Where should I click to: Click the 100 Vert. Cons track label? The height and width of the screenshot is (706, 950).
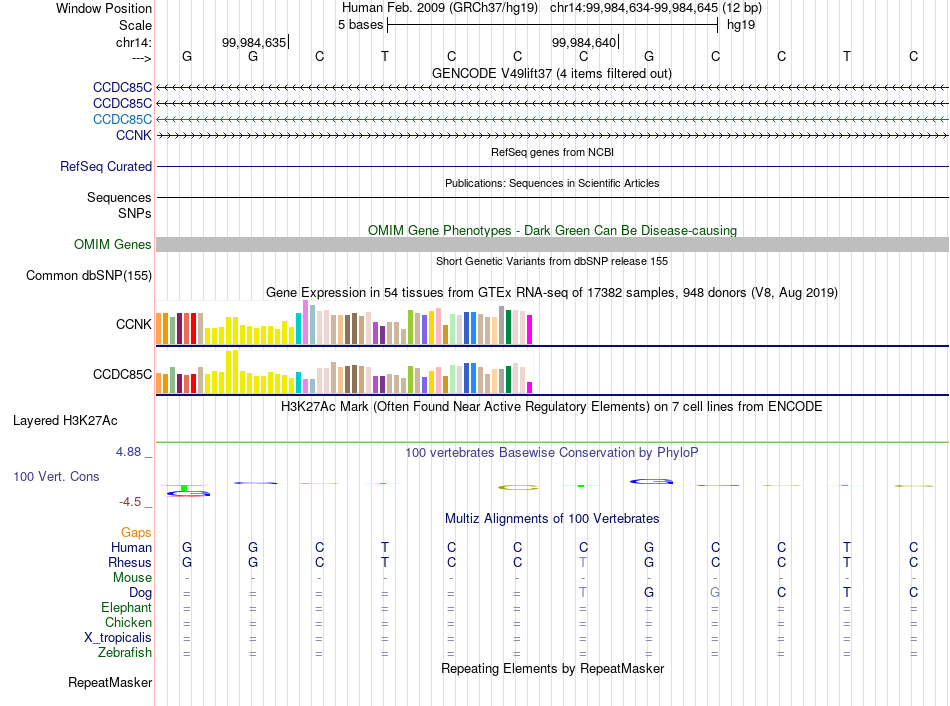click(56, 476)
